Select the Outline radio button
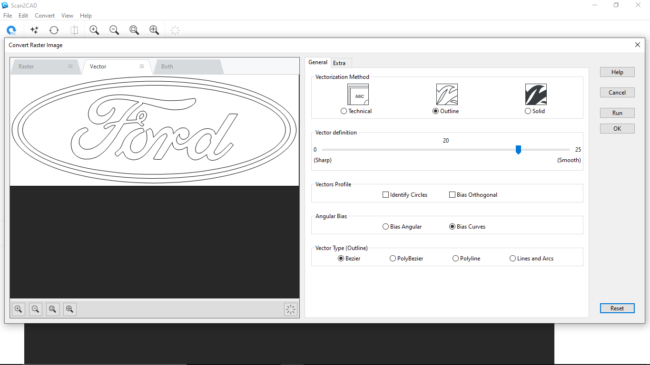This screenshot has width=650, height=365. (435, 111)
